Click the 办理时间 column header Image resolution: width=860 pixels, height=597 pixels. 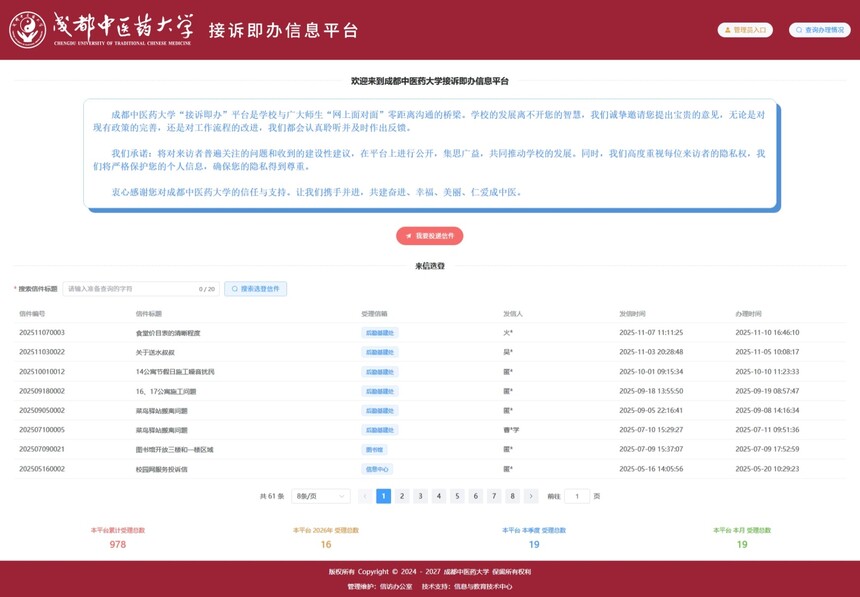(x=749, y=313)
